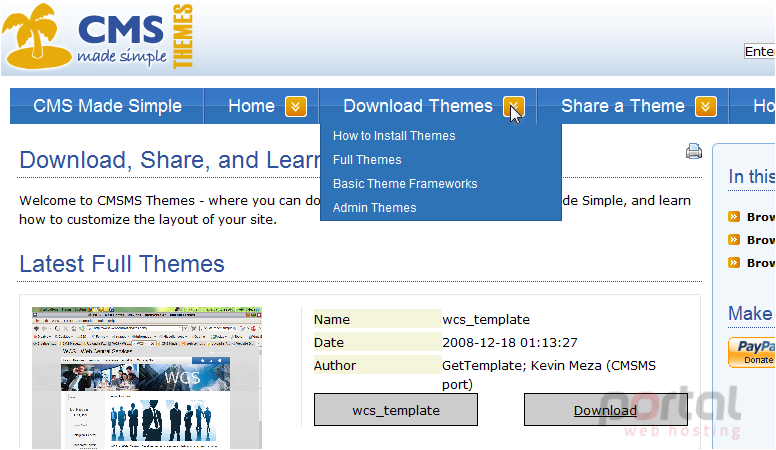Click the wcs_template button

pyautogui.click(x=396, y=410)
